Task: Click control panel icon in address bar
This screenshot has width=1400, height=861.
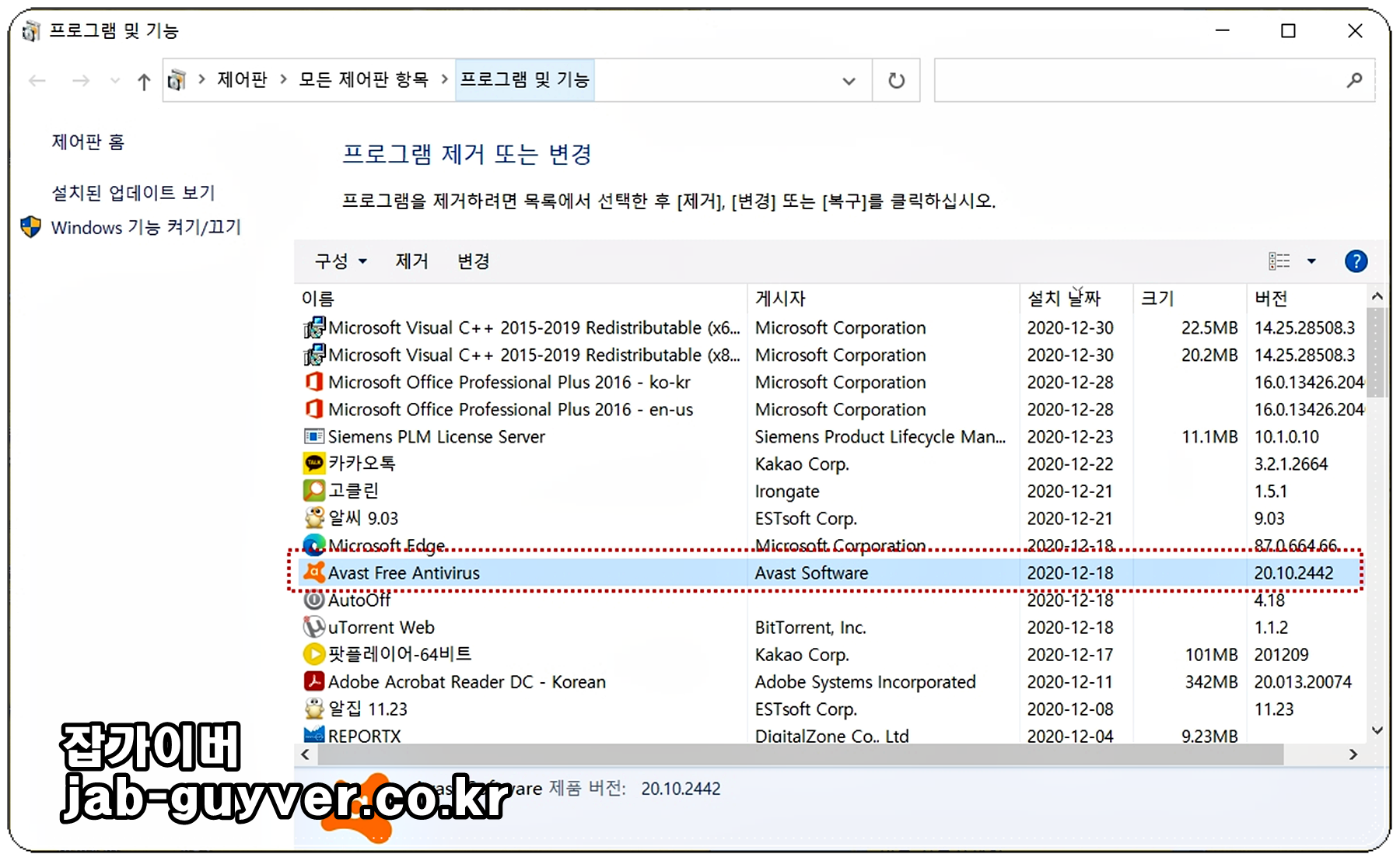Action: 177,80
